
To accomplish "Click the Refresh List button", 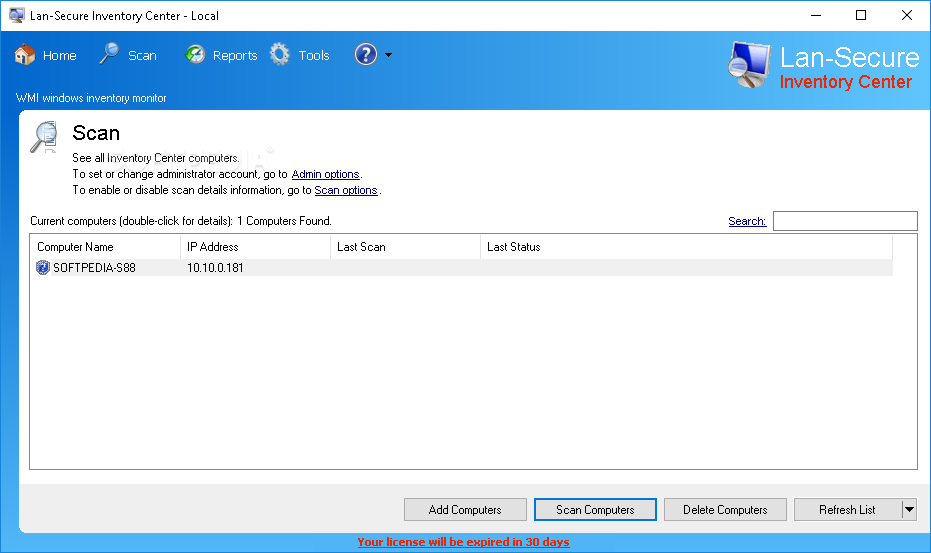I will (x=847, y=510).
